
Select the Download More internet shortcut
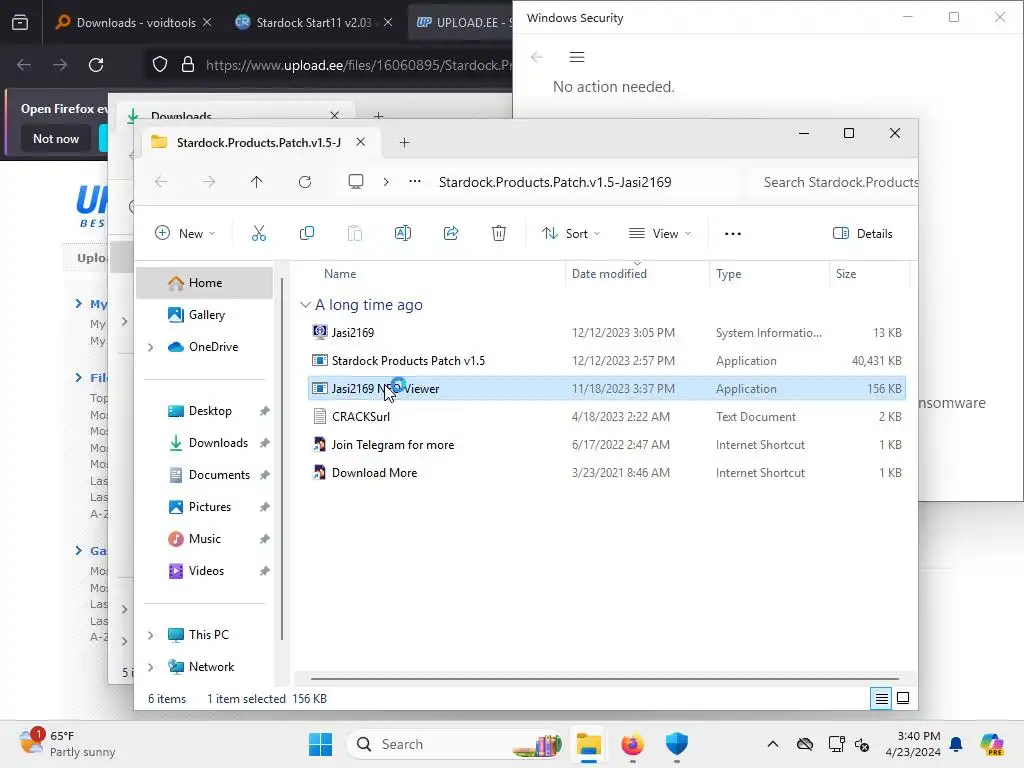[607, 473]
